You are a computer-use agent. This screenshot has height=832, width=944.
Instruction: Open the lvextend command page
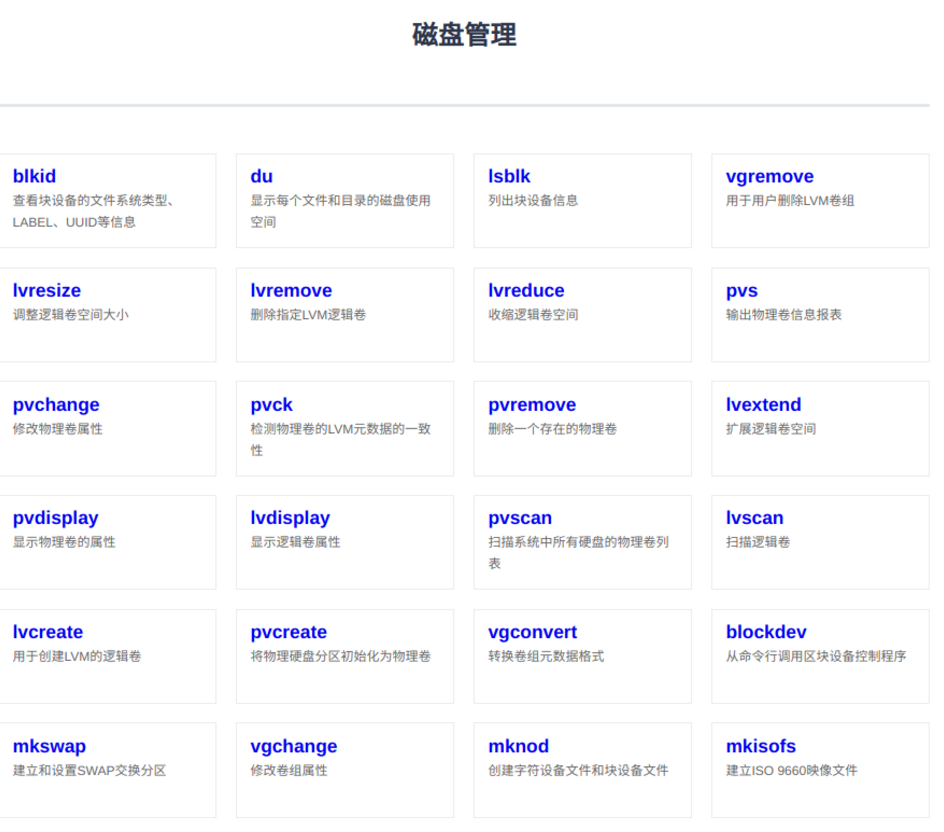click(x=764, y=405)
